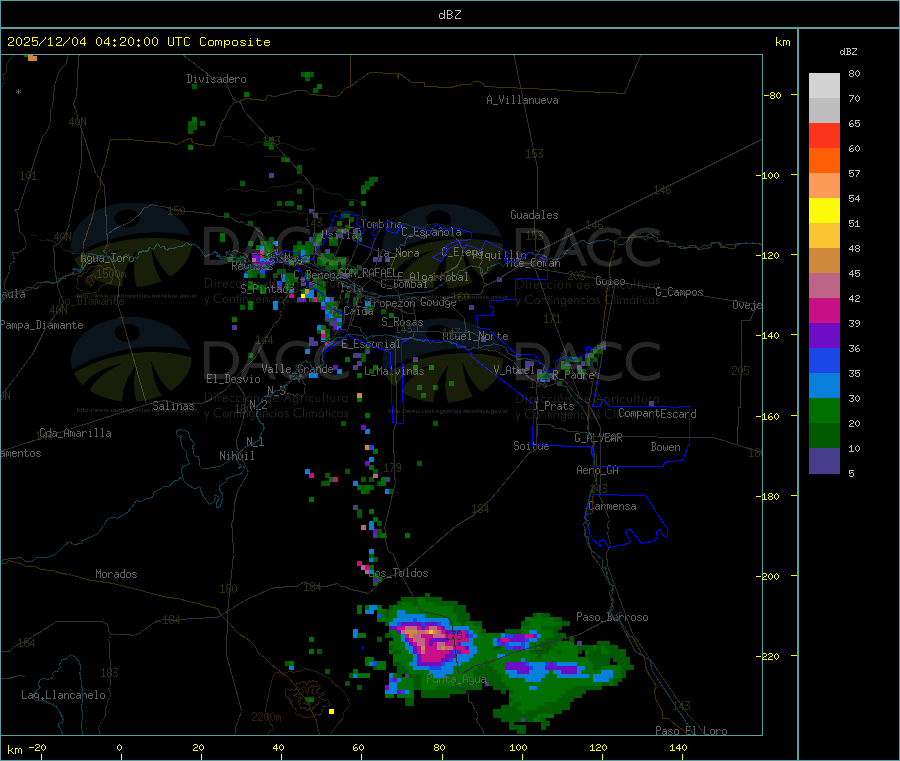This screenshot has height=761, width=900.
Task: Click the 'Morados' map label
Action: click(x=116, y=574)
